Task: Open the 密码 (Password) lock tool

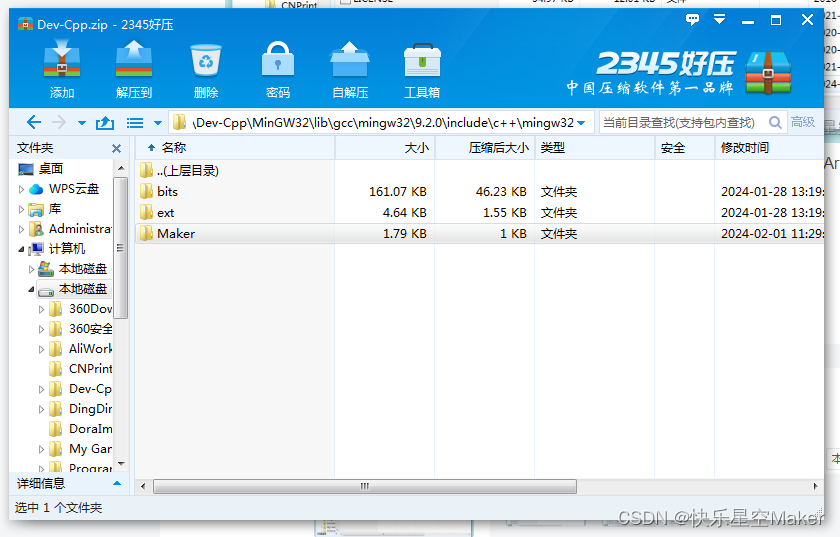Action: (x=278, y=59)
